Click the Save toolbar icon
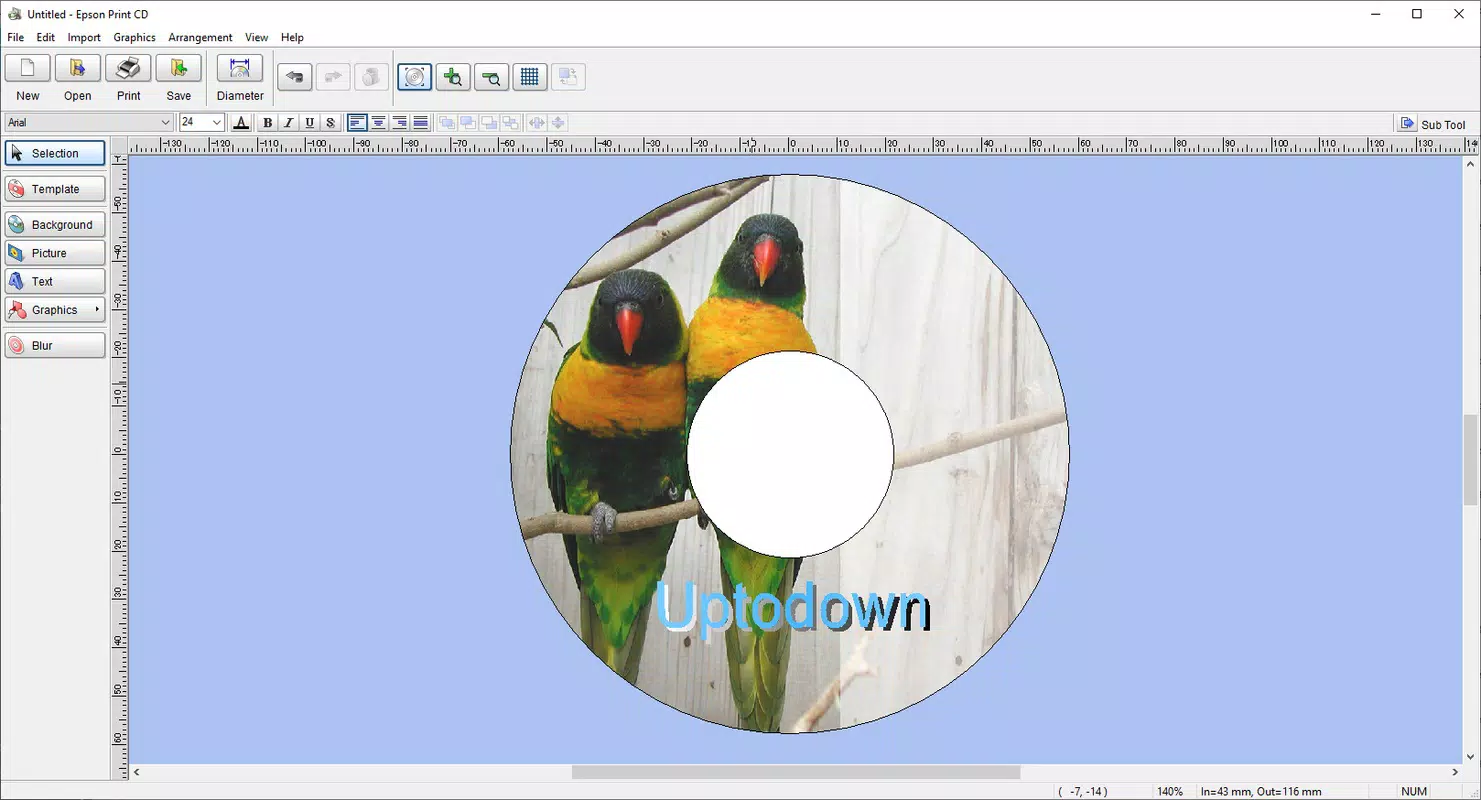 pyautogui.click(x=178, y=69)
